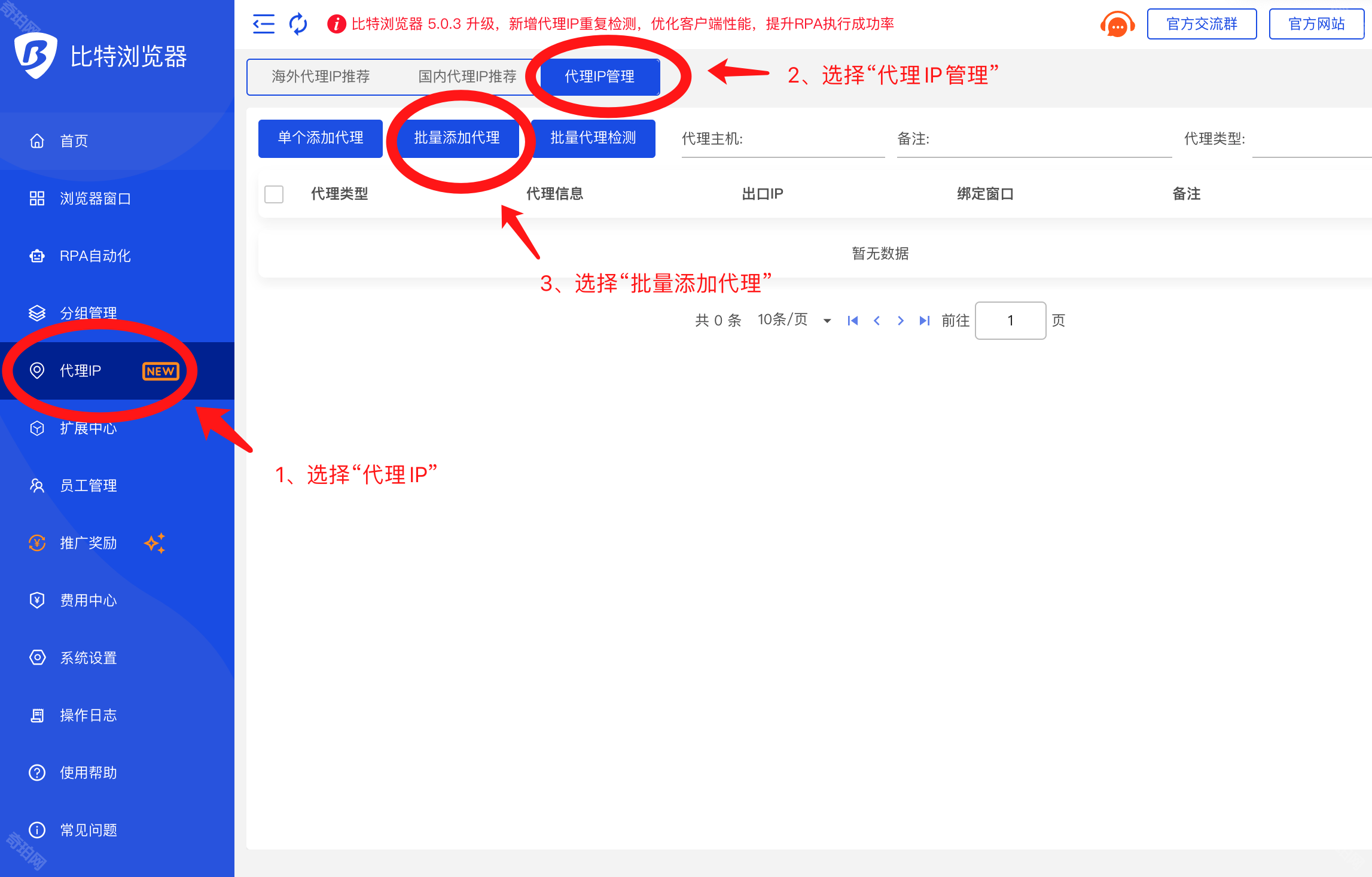
Task: Open customer service headset icon
Action: click(1117, 25)
